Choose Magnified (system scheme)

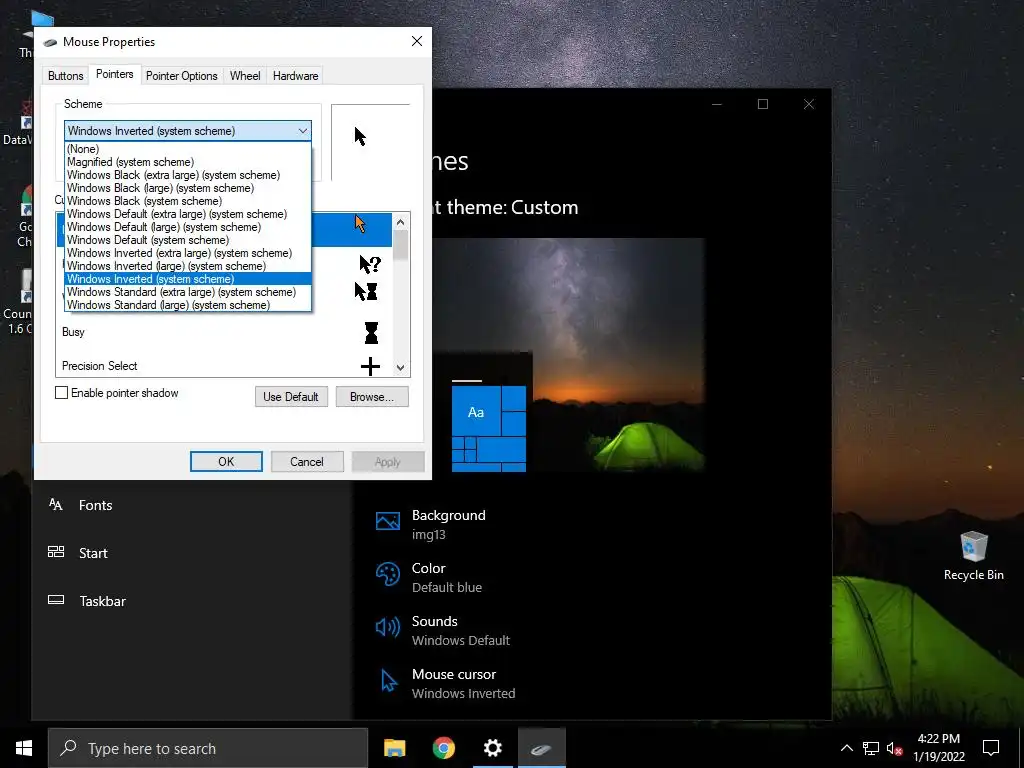click(188, 162)
